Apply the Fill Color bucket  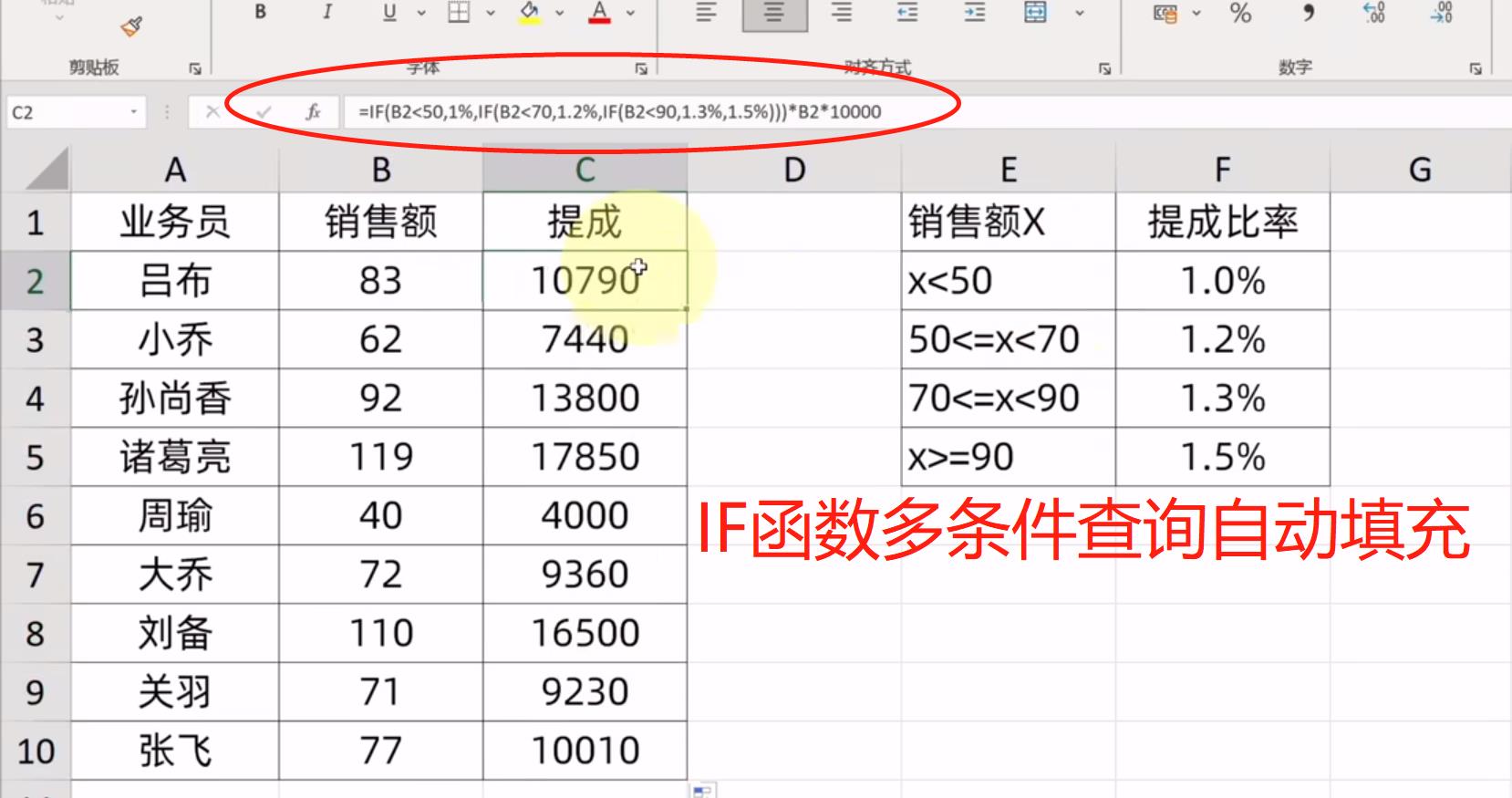click(x=529, y=13)
